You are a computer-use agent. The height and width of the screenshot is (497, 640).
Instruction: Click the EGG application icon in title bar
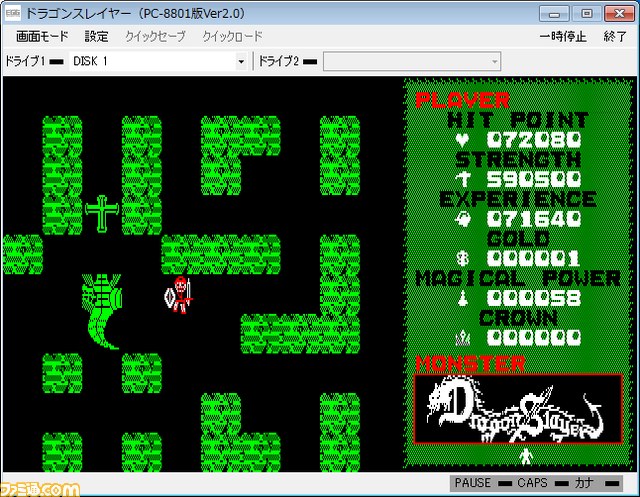13,13
